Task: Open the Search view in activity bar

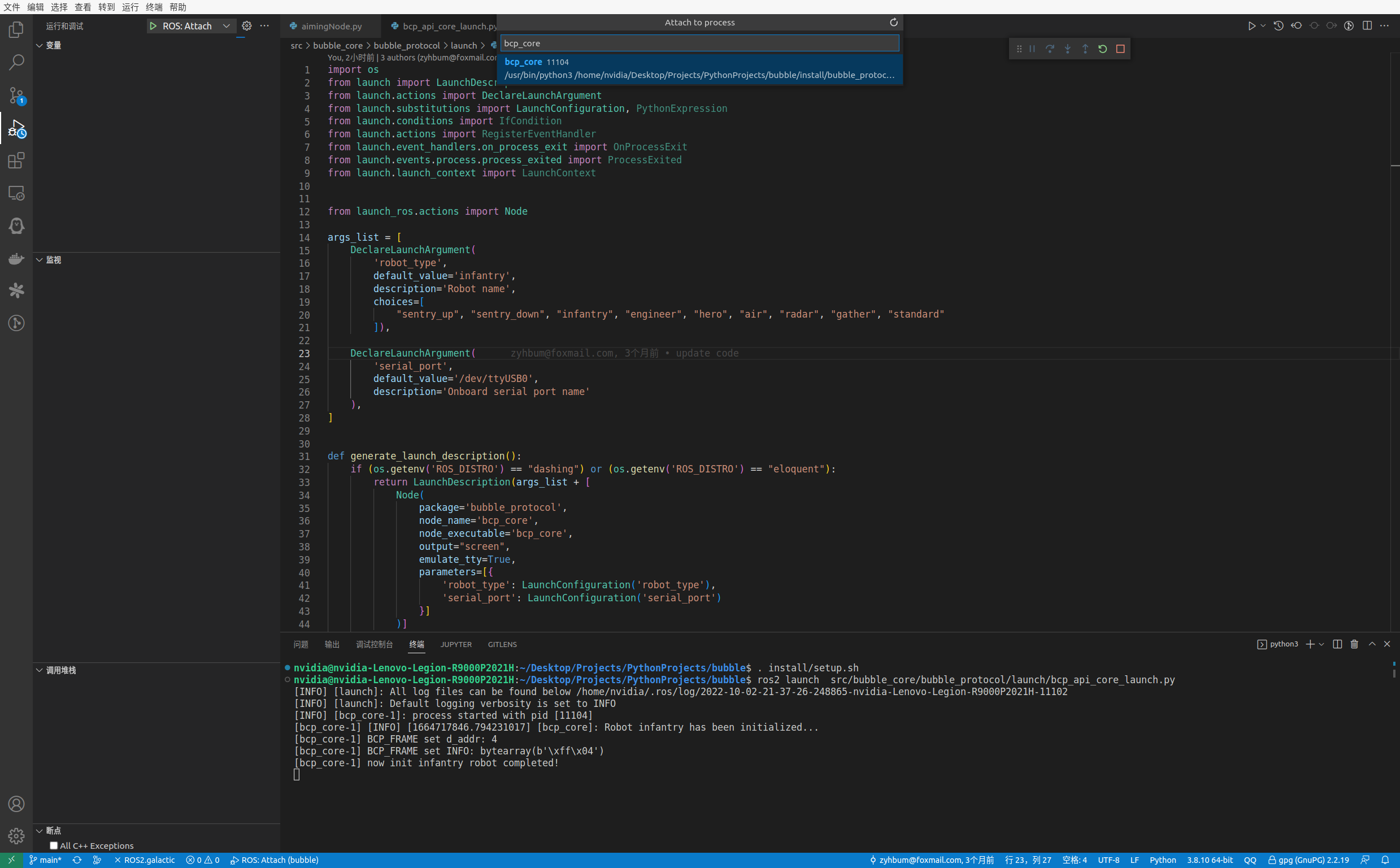Action: coord(16,62)
